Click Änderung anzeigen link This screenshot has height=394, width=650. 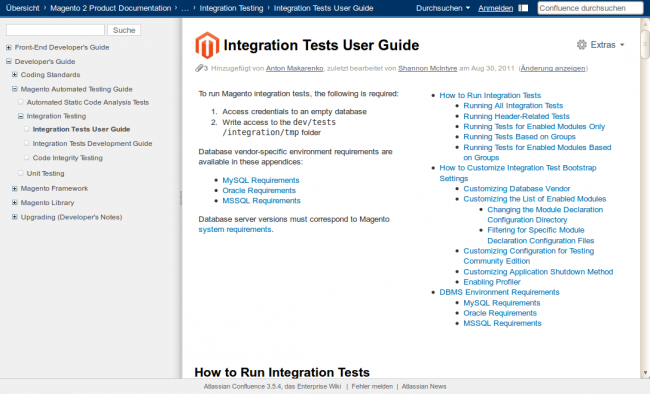tap(553, 68)
